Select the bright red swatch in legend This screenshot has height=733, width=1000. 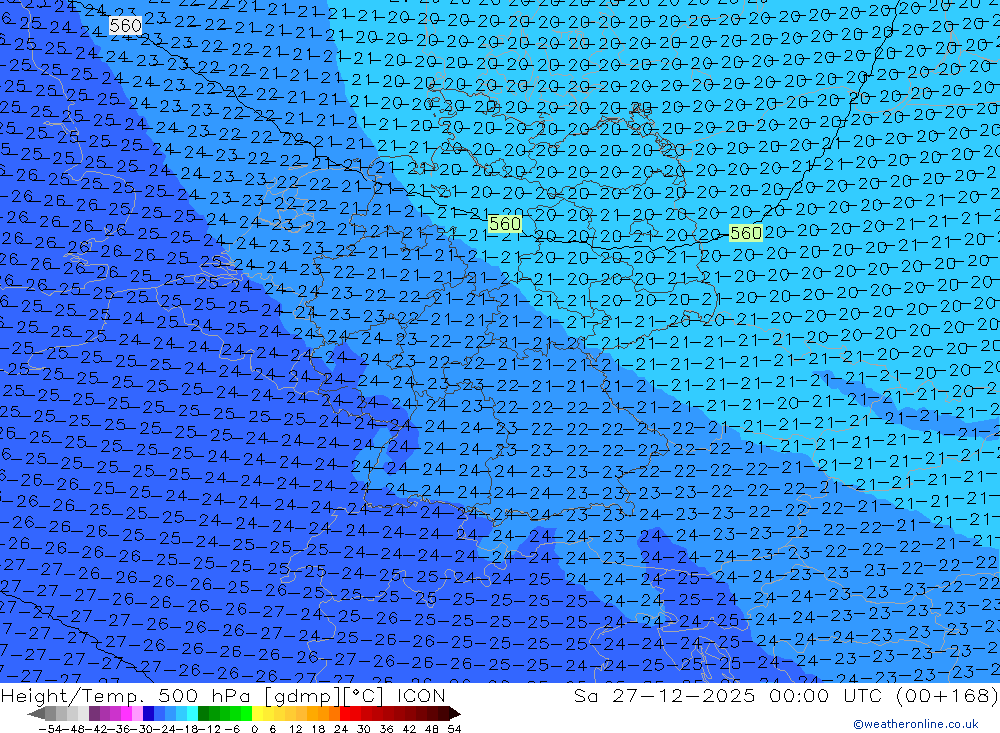345,714
